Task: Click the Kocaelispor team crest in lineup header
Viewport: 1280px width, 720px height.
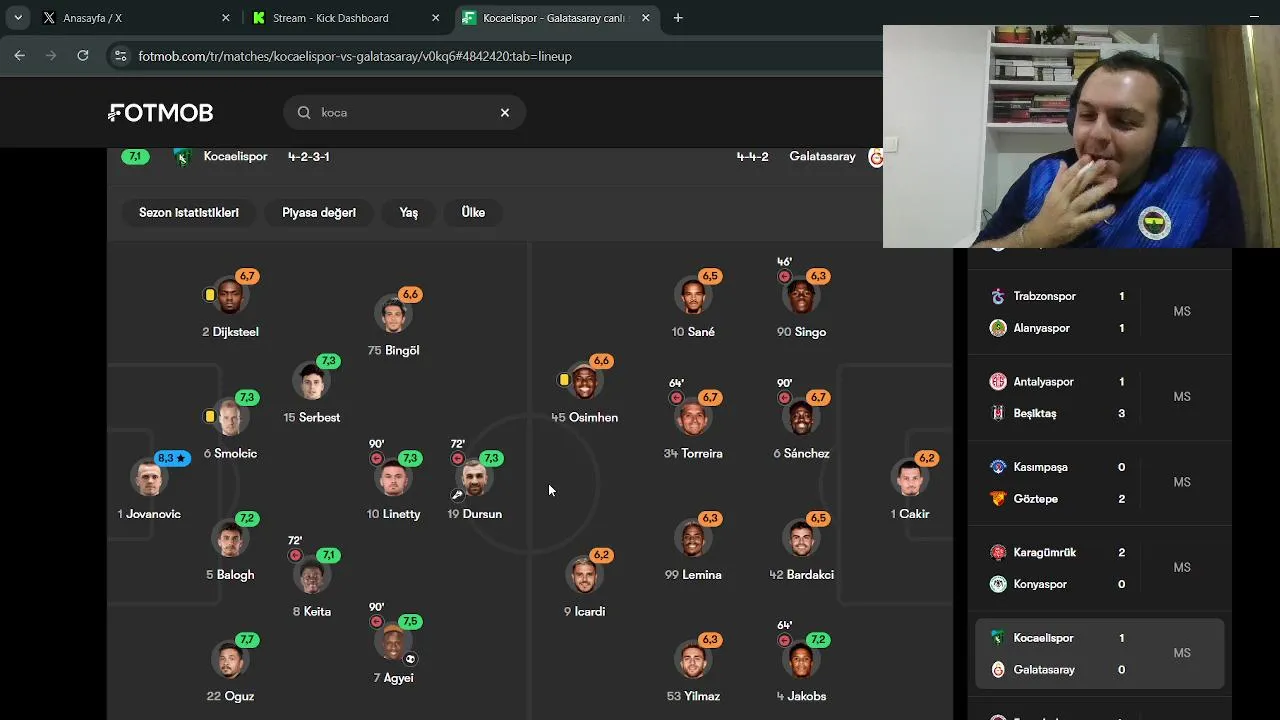Action: (182, 157)
